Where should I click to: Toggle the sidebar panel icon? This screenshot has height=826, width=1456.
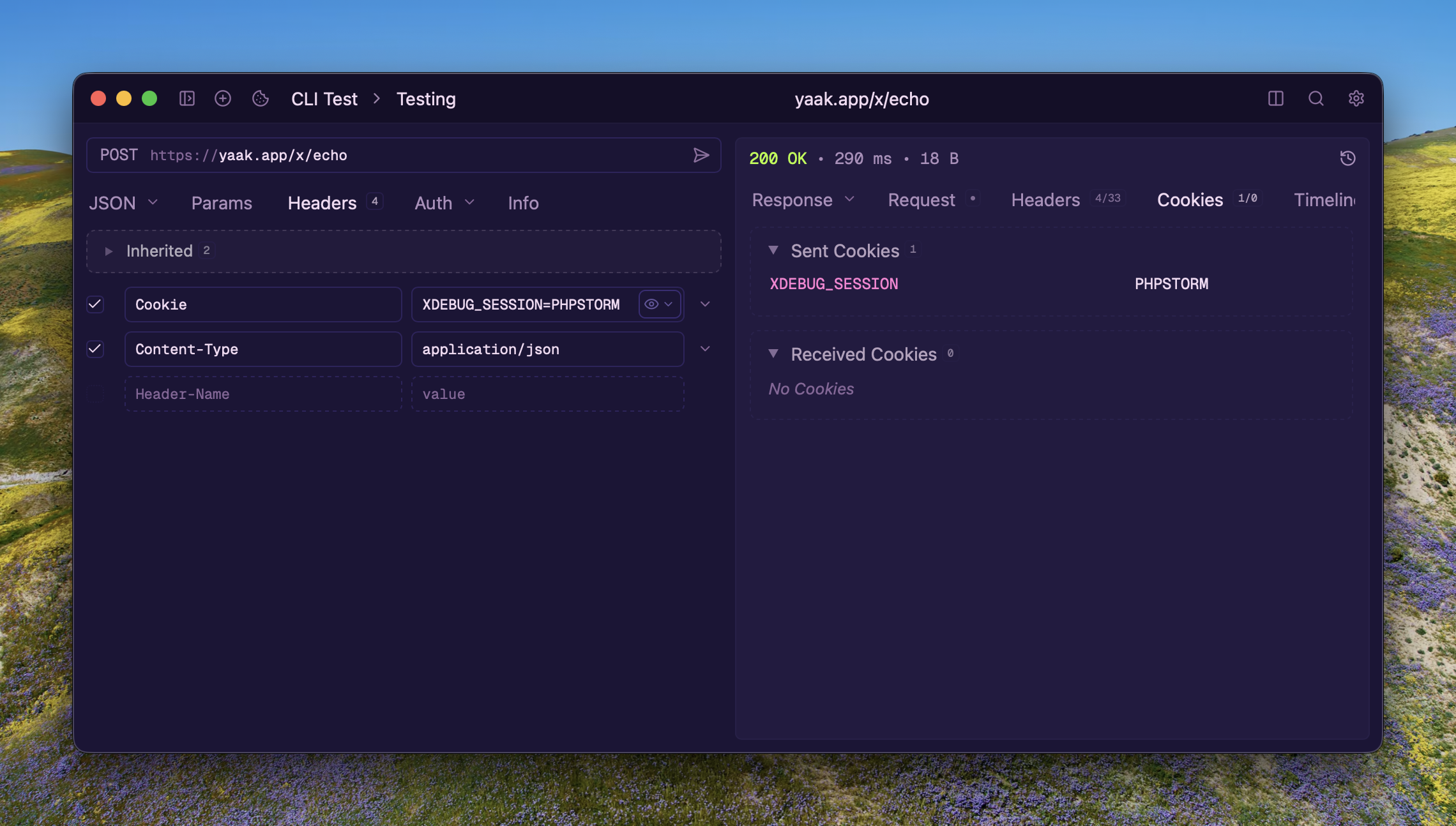click(x=187, y=98)
